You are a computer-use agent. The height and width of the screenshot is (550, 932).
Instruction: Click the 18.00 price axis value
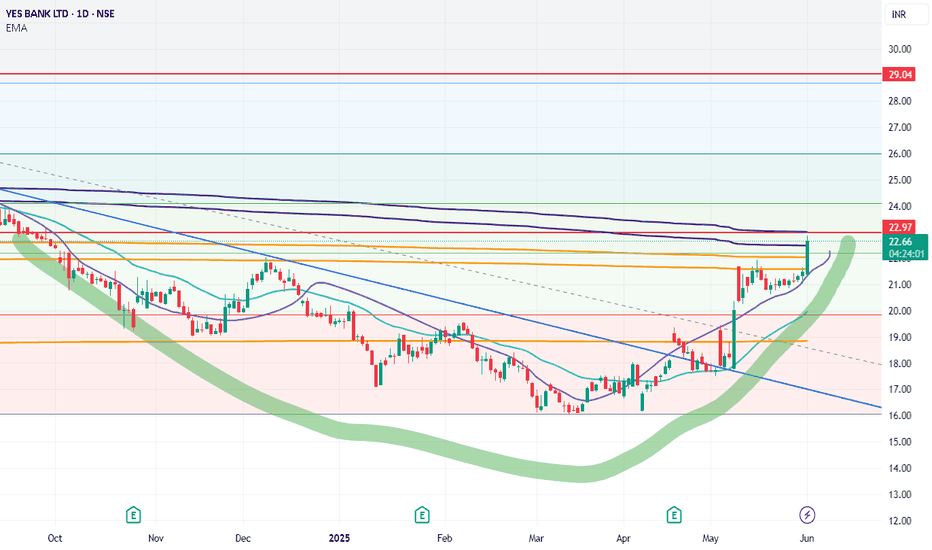[899, 363]
